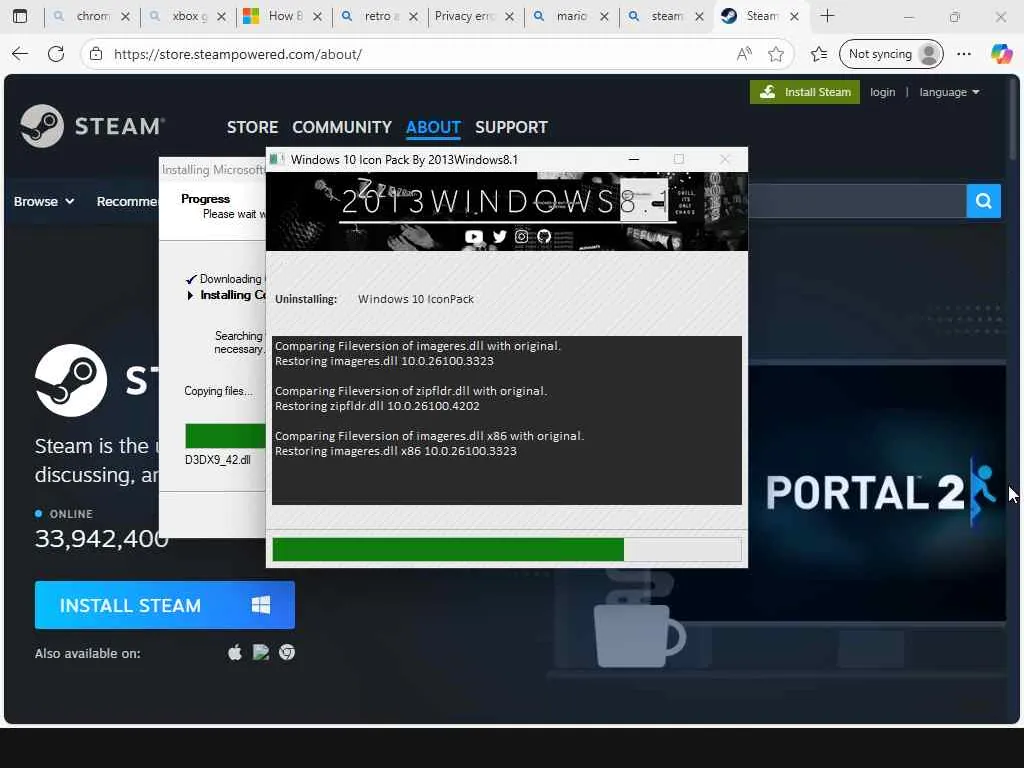Viewport: 1024px width, 768px height.
Task: Open Edge Settings and more menu
Action: (x=964, y=54)
